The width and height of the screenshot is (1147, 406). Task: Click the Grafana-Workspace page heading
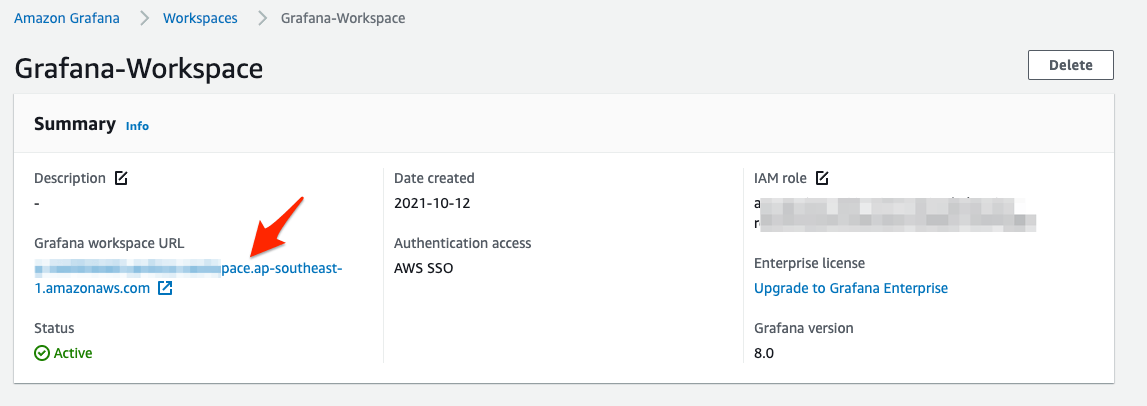[x=139, y=68]
